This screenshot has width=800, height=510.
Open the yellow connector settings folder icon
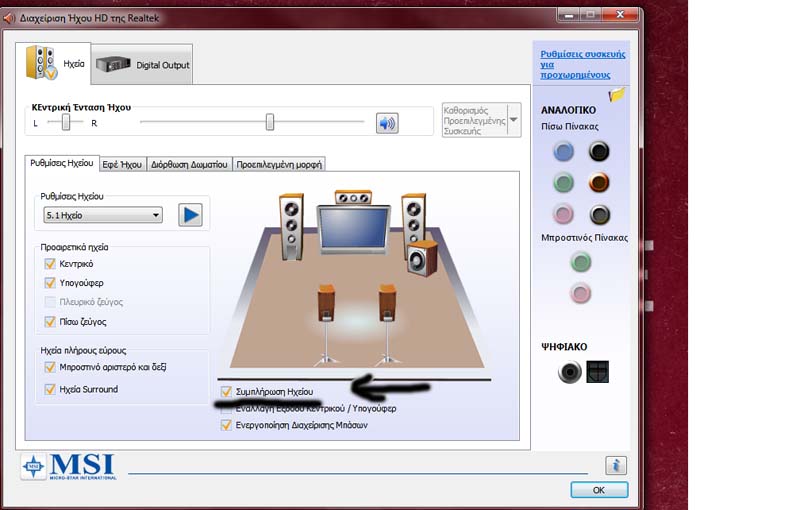pos(616,95)
